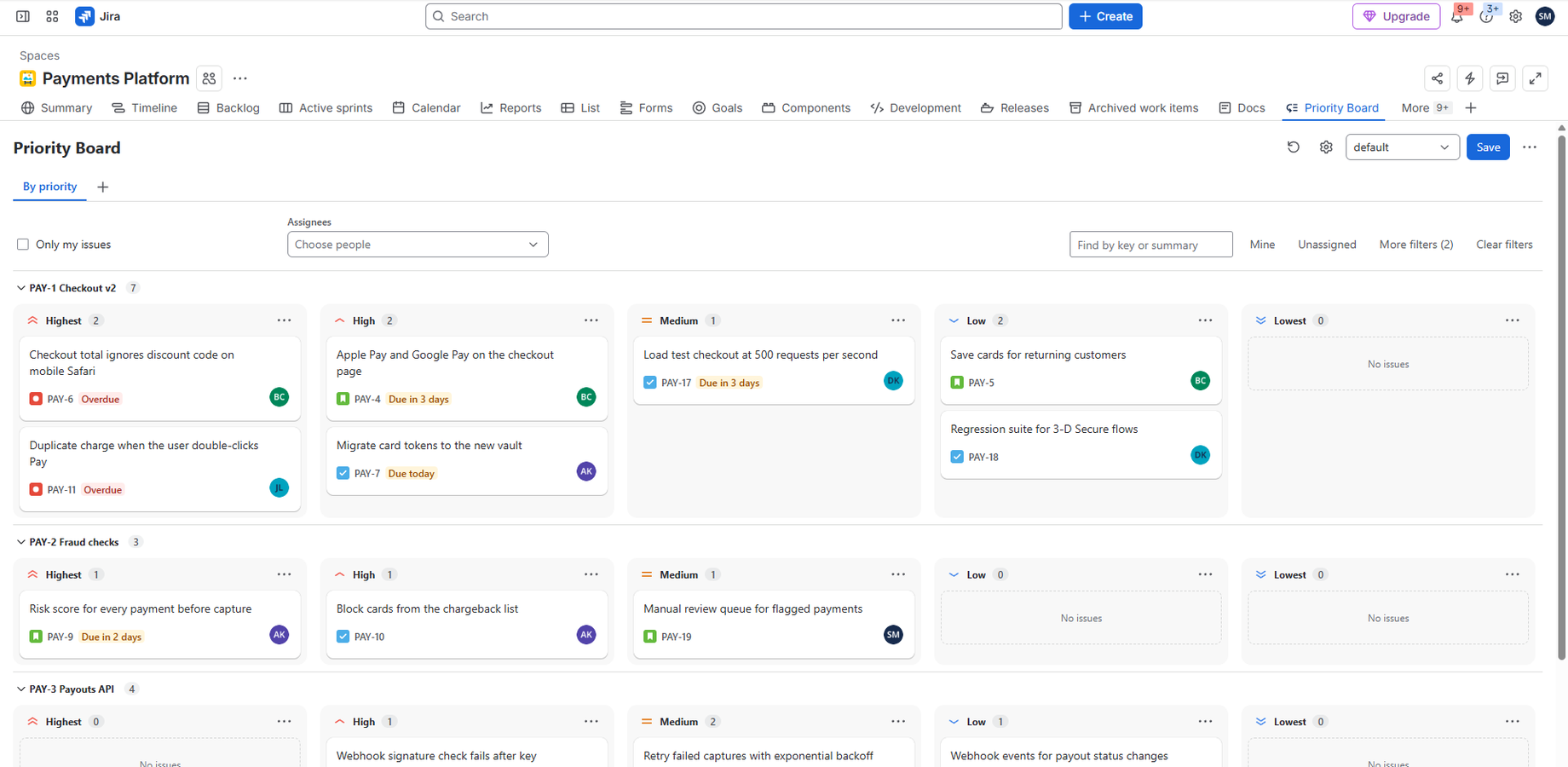Click the Create button
1568x767 pixels.
click(1105, 16)
